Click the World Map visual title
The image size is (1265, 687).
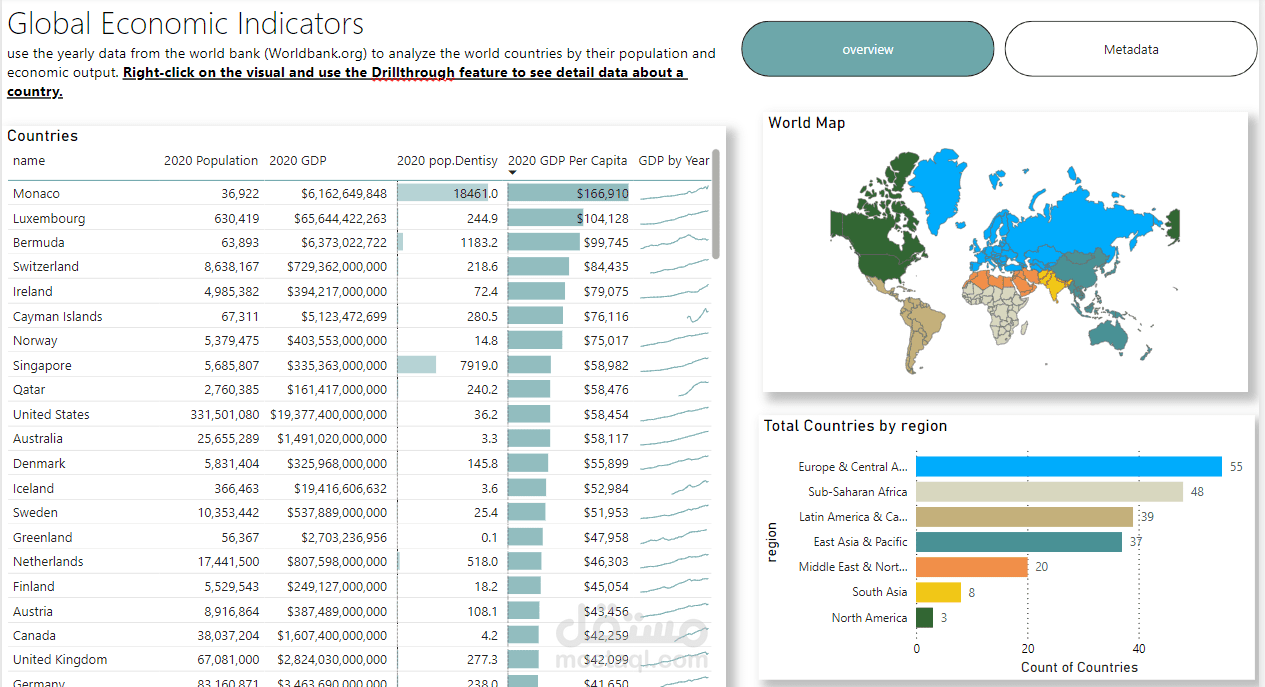pos(806,123)
